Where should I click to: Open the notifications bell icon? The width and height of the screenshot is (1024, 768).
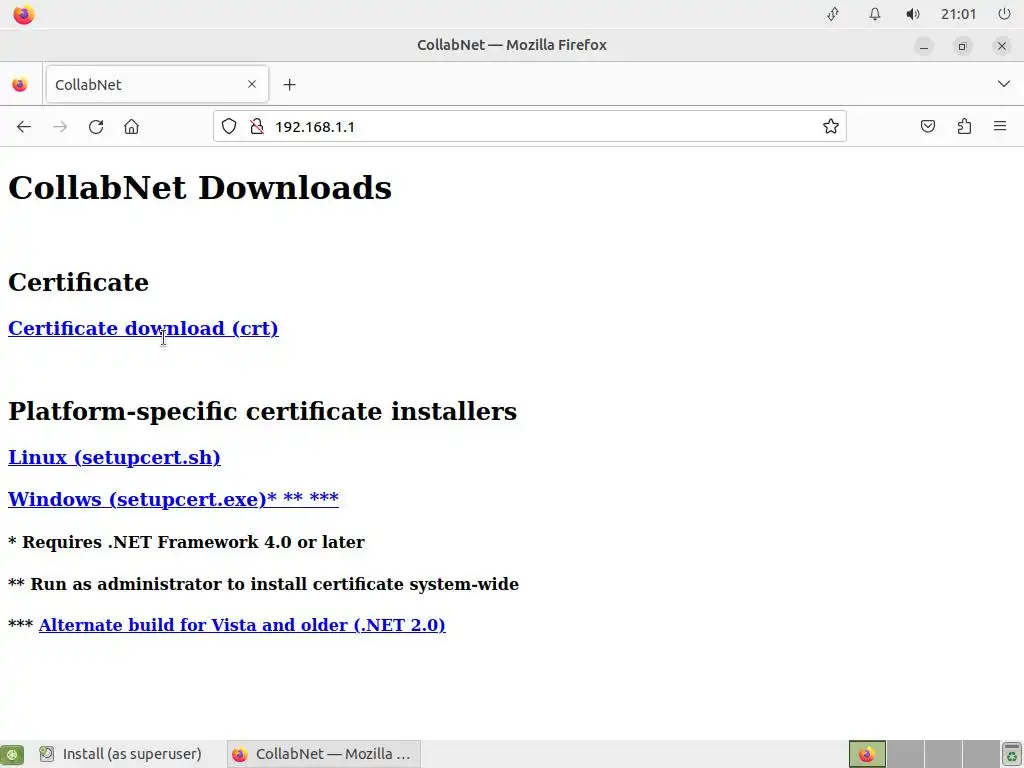coord(874,14)
